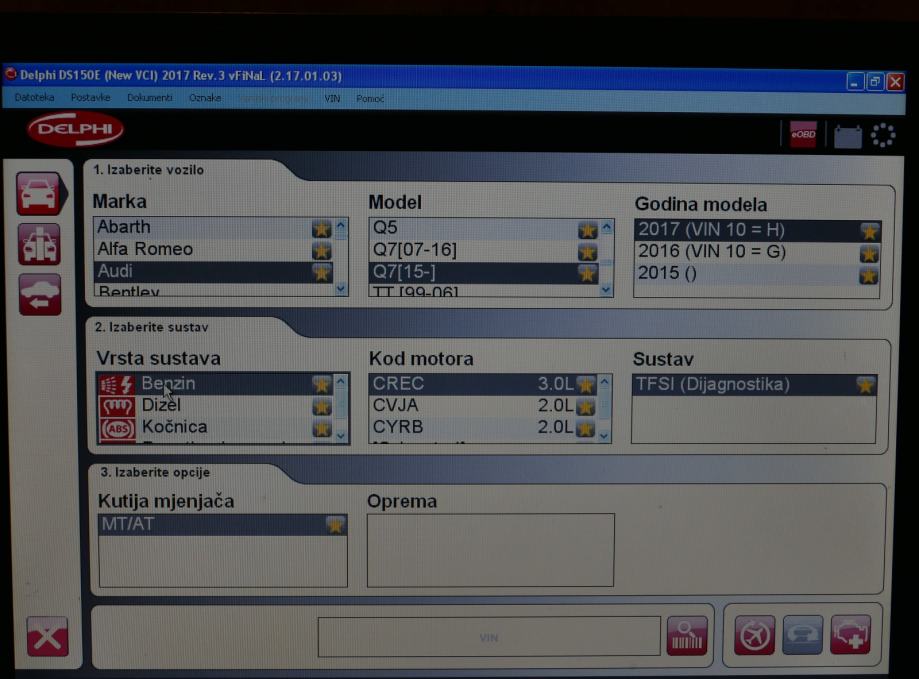Toggle favorite star for CVJA engine code
Image resolution: width=919 pixels, height=679 pixels.
coord(585,407)
